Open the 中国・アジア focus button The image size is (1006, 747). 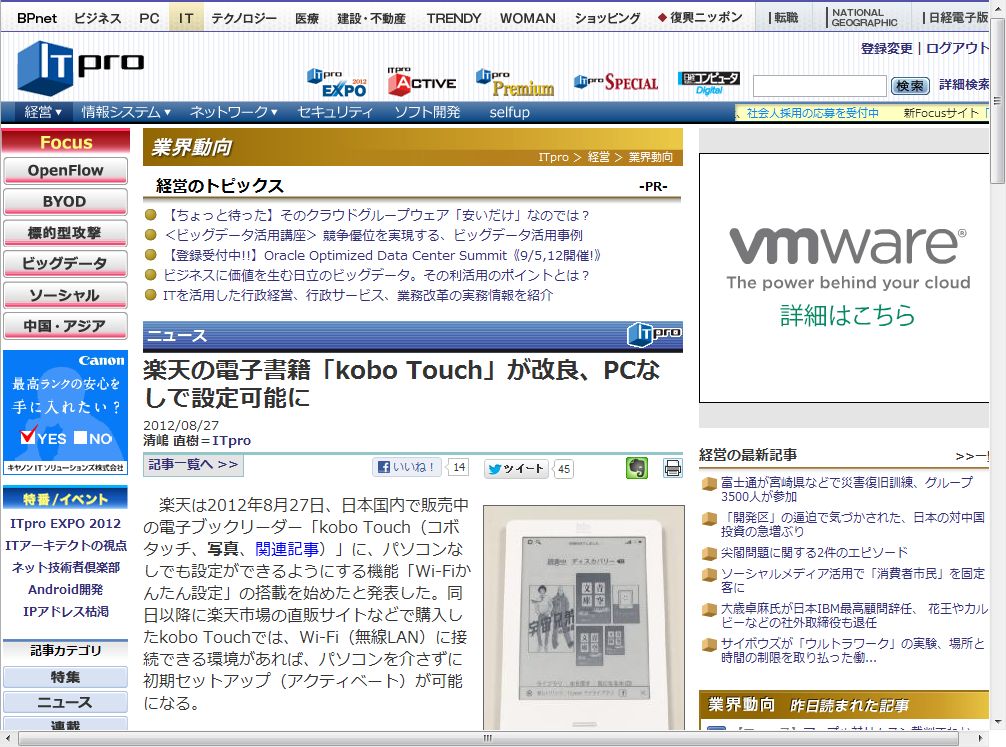65,326
